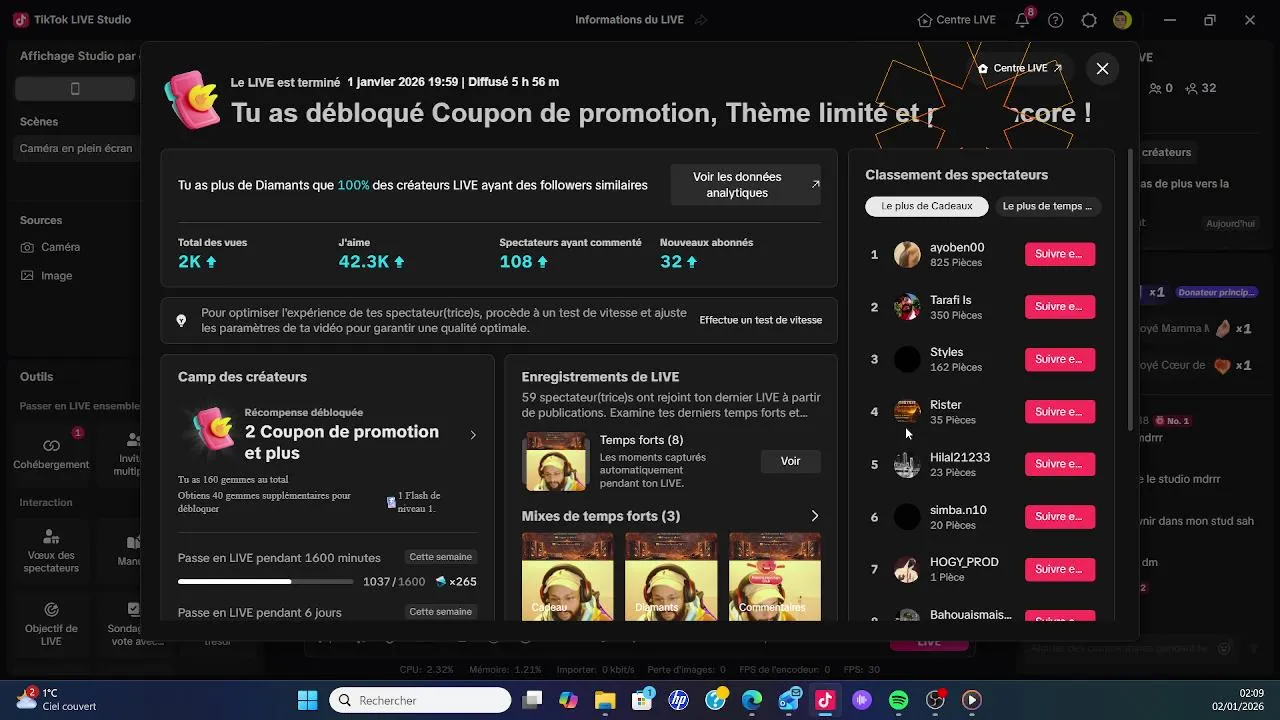This screenshot has height=720, width=1280.
Task: Open Centre LIVE link inside dialog
Action: (x=1020, y=68)
